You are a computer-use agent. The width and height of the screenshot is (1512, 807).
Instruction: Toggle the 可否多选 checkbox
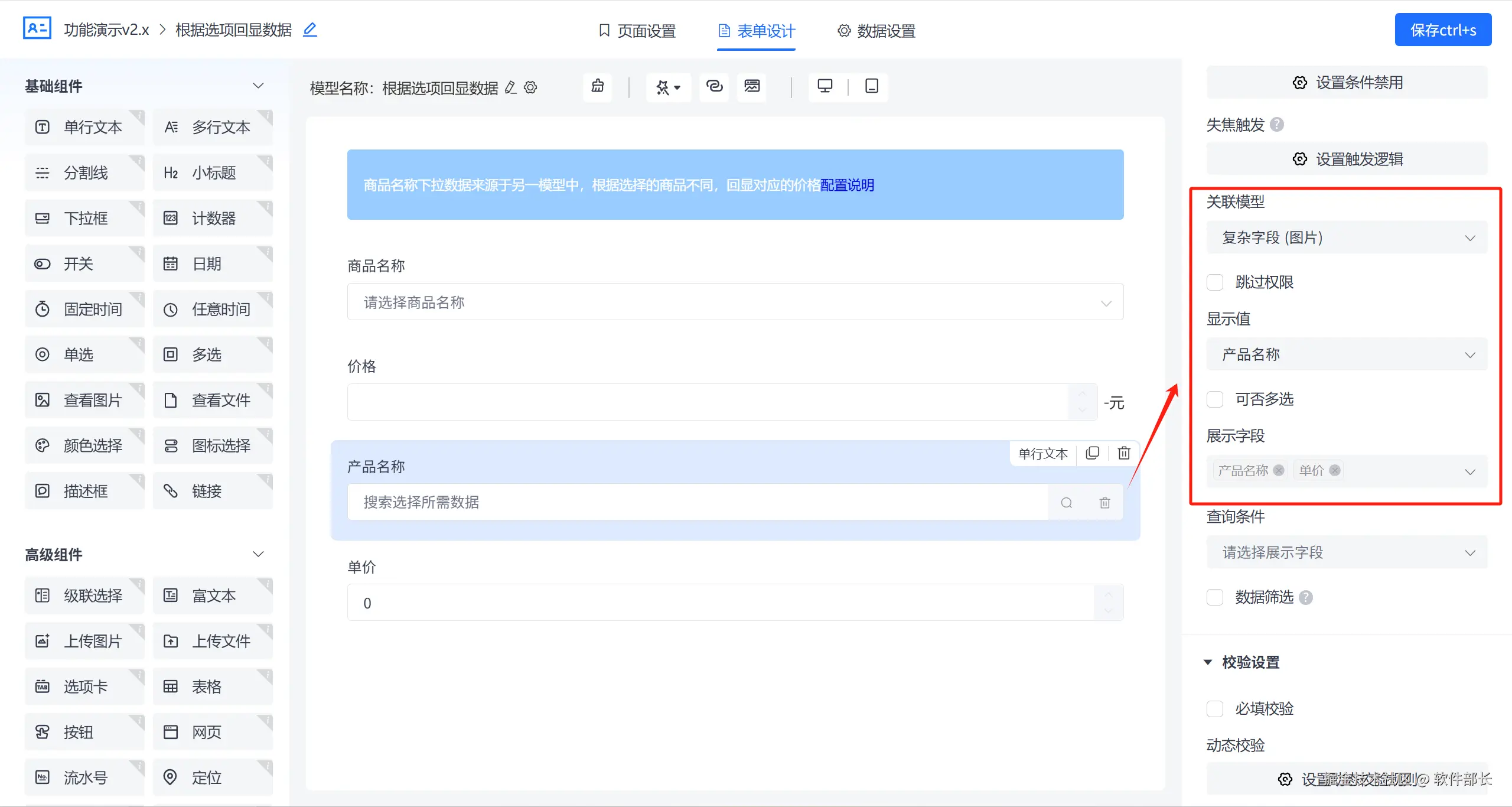tap(1215, 399)
